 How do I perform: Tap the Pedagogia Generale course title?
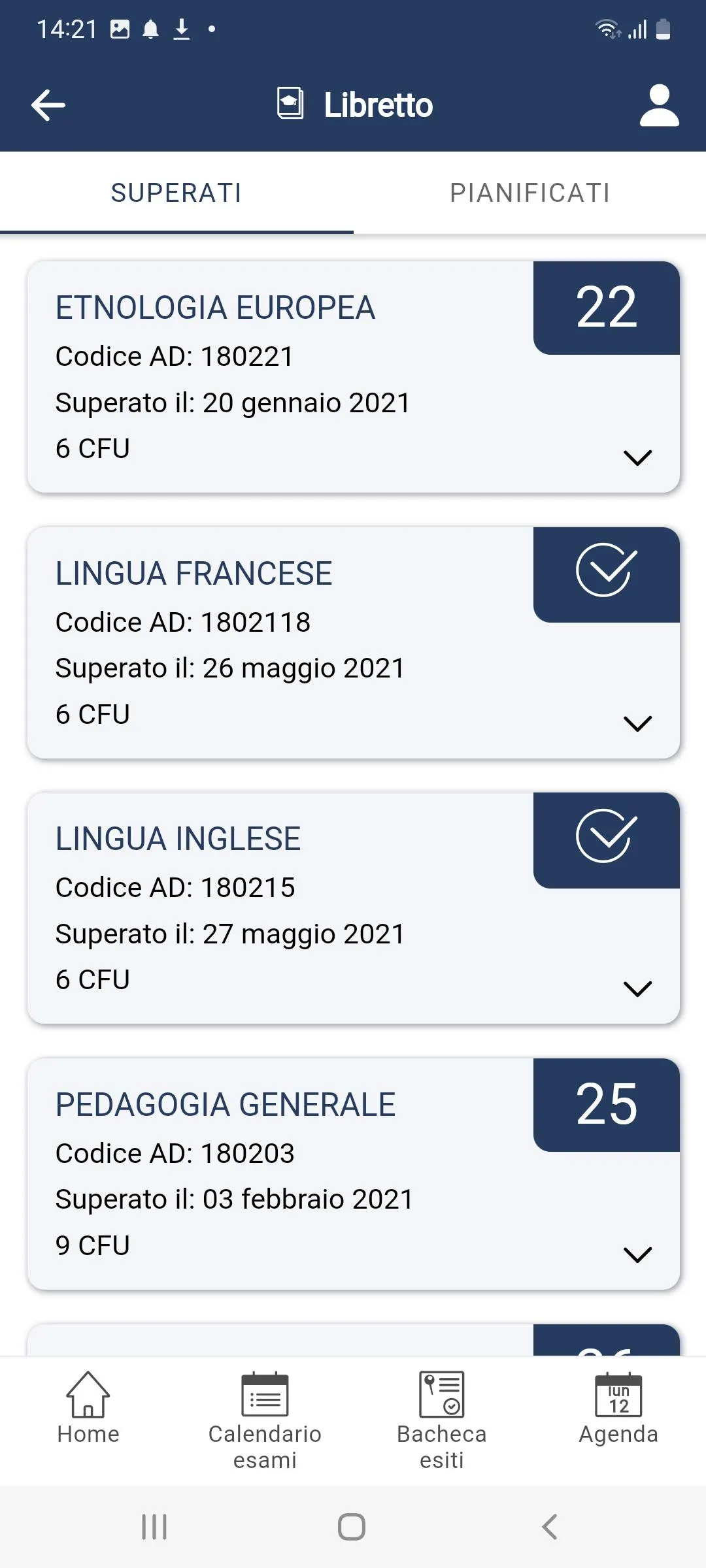[226, 1105]
